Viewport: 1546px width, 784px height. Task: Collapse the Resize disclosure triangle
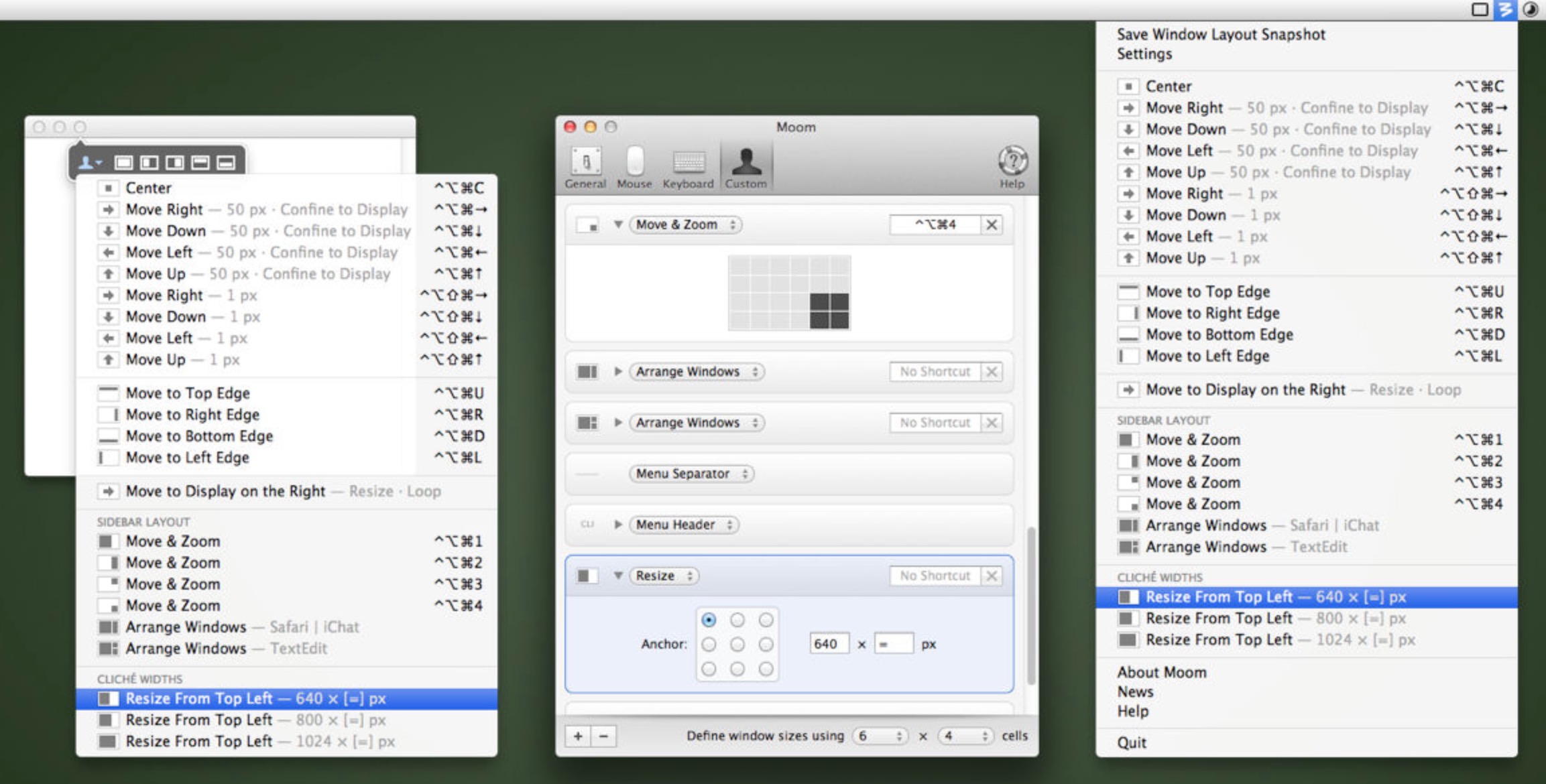[618, 576]
